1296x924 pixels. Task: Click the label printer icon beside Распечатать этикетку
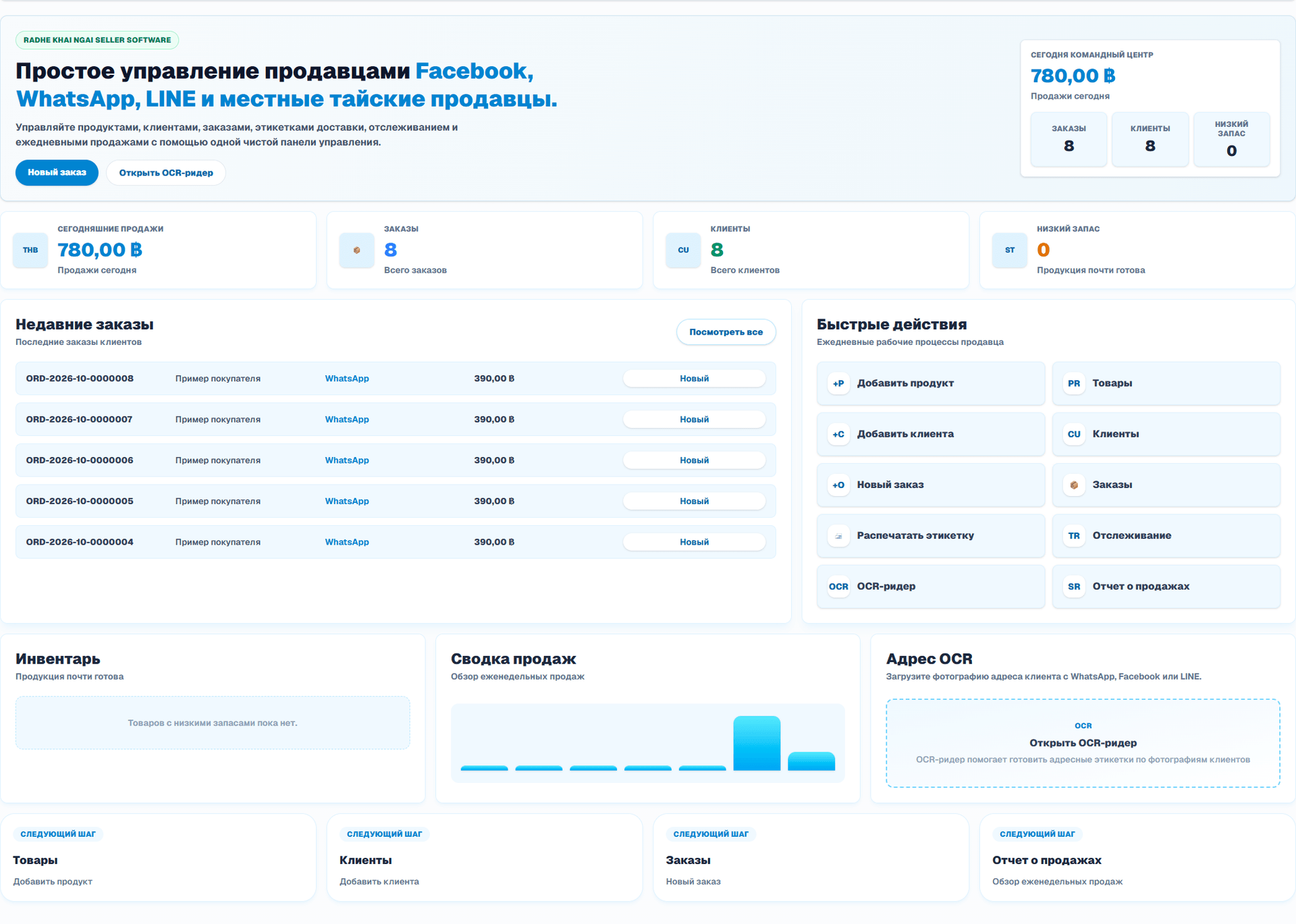point(838,536)
